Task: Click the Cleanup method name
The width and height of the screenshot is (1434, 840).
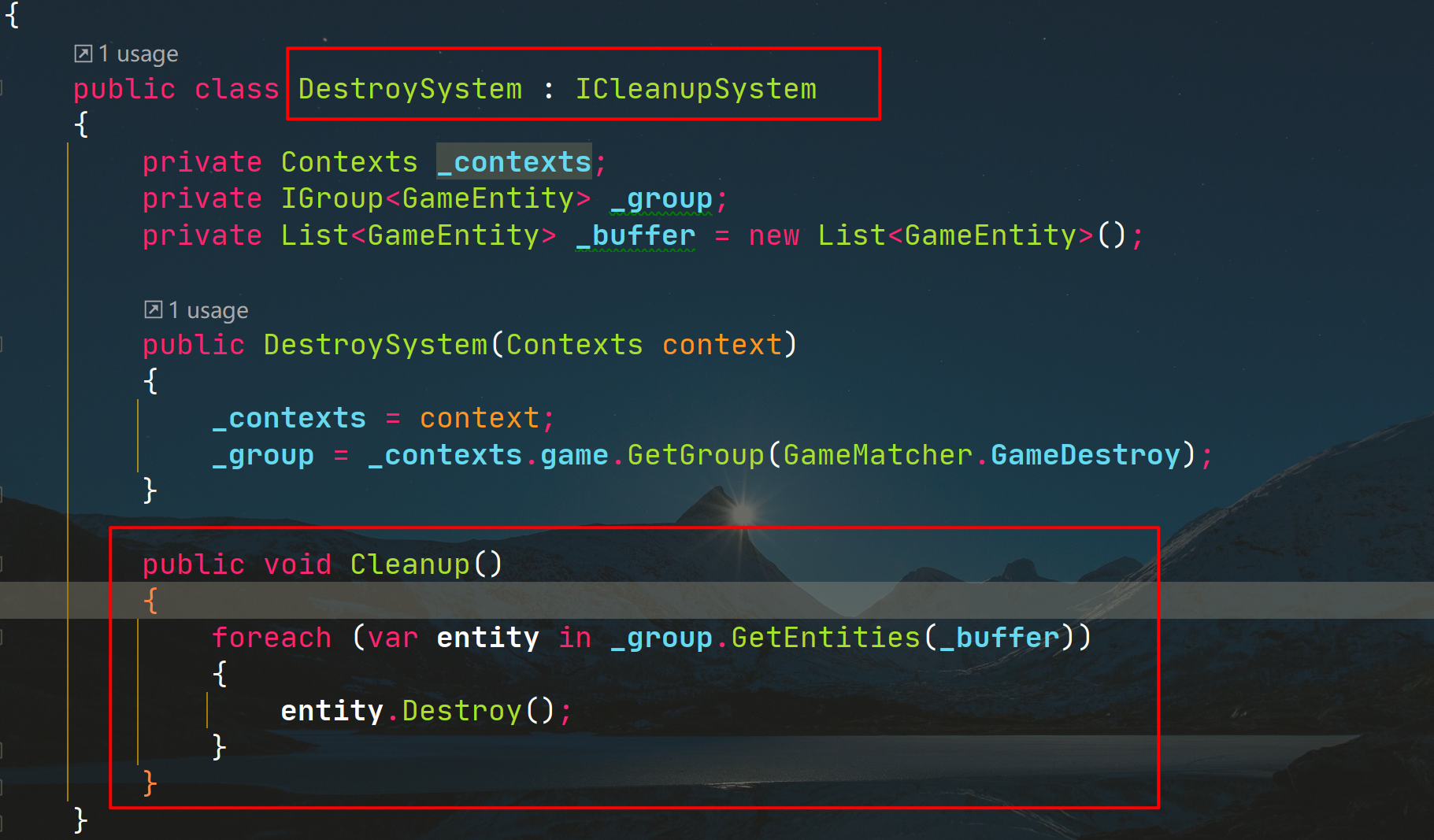Action: (410, 564)
